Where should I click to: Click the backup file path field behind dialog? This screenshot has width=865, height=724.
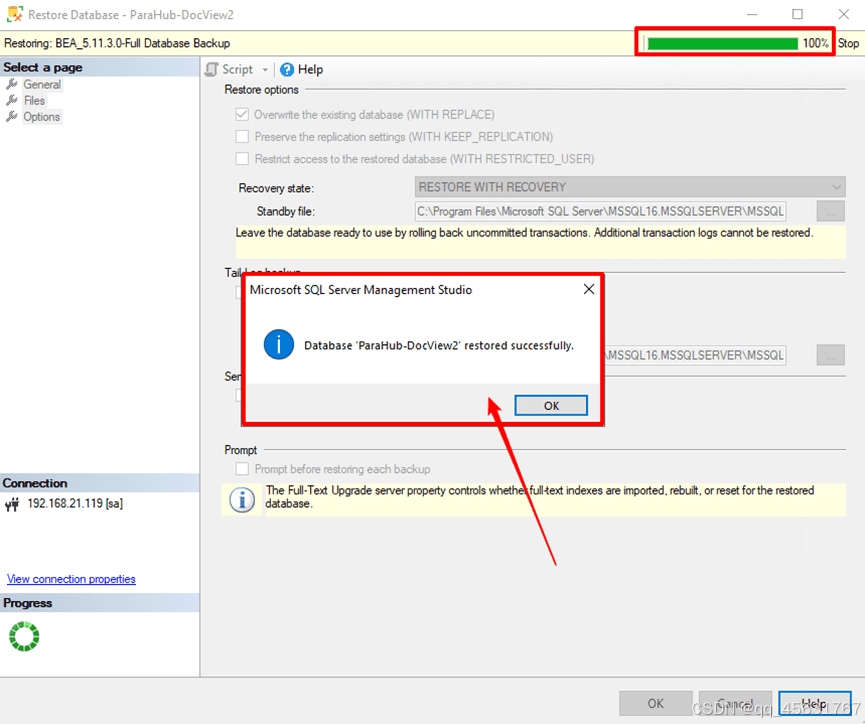[696, 355]
